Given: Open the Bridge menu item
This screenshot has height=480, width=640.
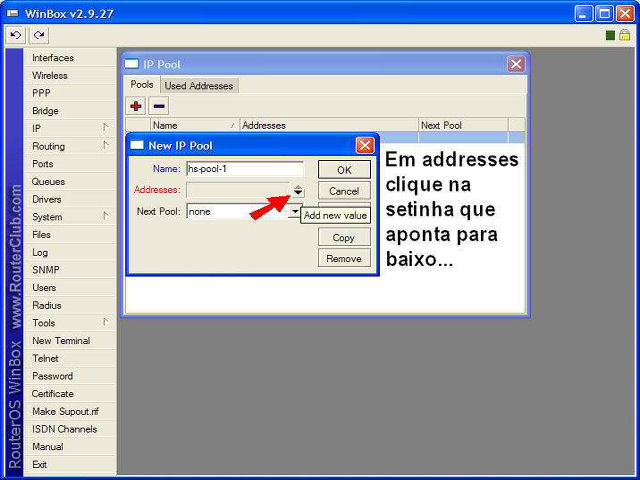Looking at the screenshot, I should coord(70,111).
